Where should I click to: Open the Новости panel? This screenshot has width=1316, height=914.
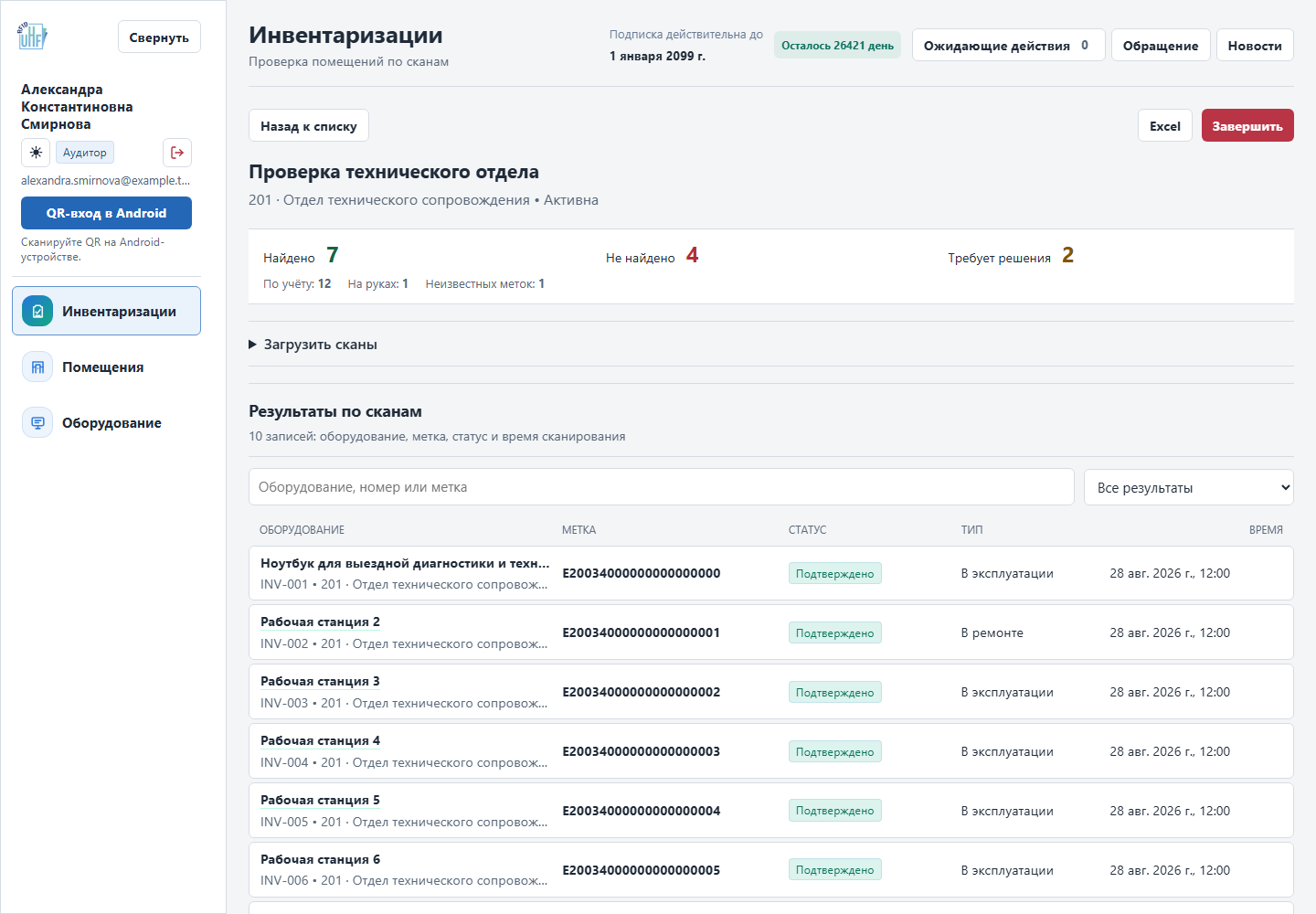pos(1255,45)
